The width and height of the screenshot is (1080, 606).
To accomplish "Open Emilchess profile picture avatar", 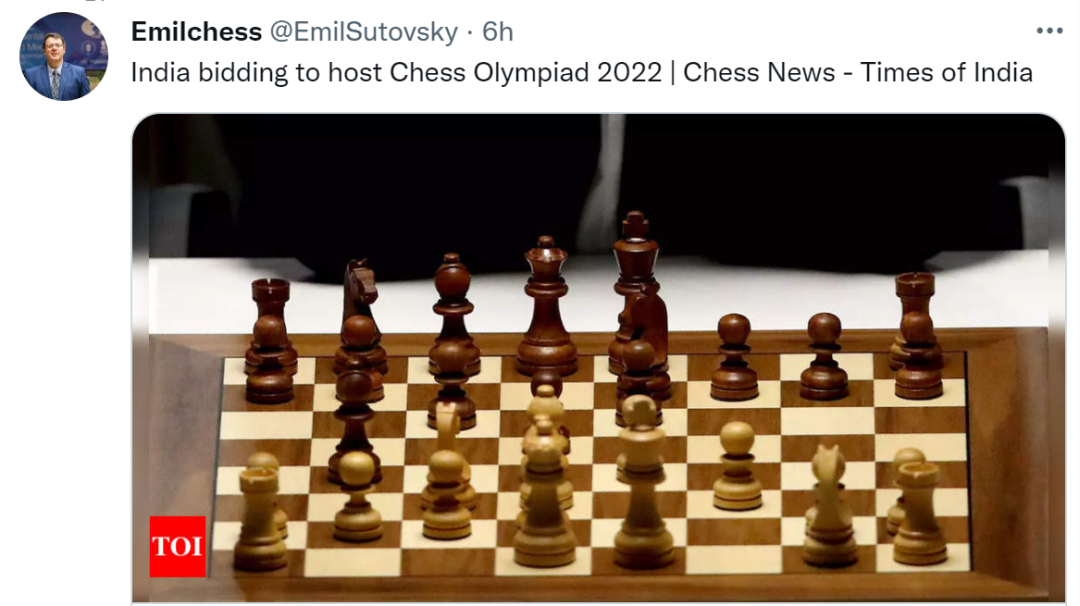I will coord(63,56).
